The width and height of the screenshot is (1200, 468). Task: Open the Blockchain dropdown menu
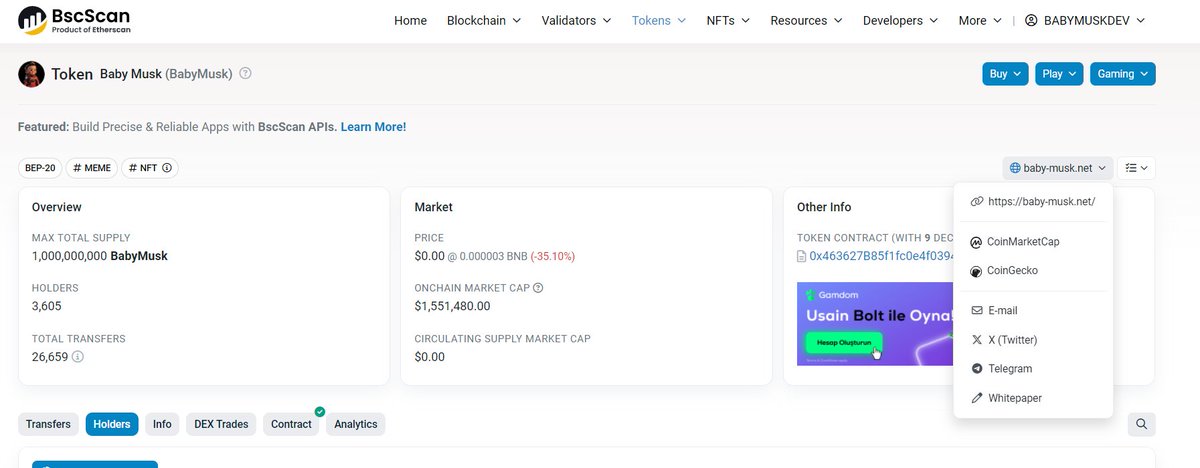484,21
